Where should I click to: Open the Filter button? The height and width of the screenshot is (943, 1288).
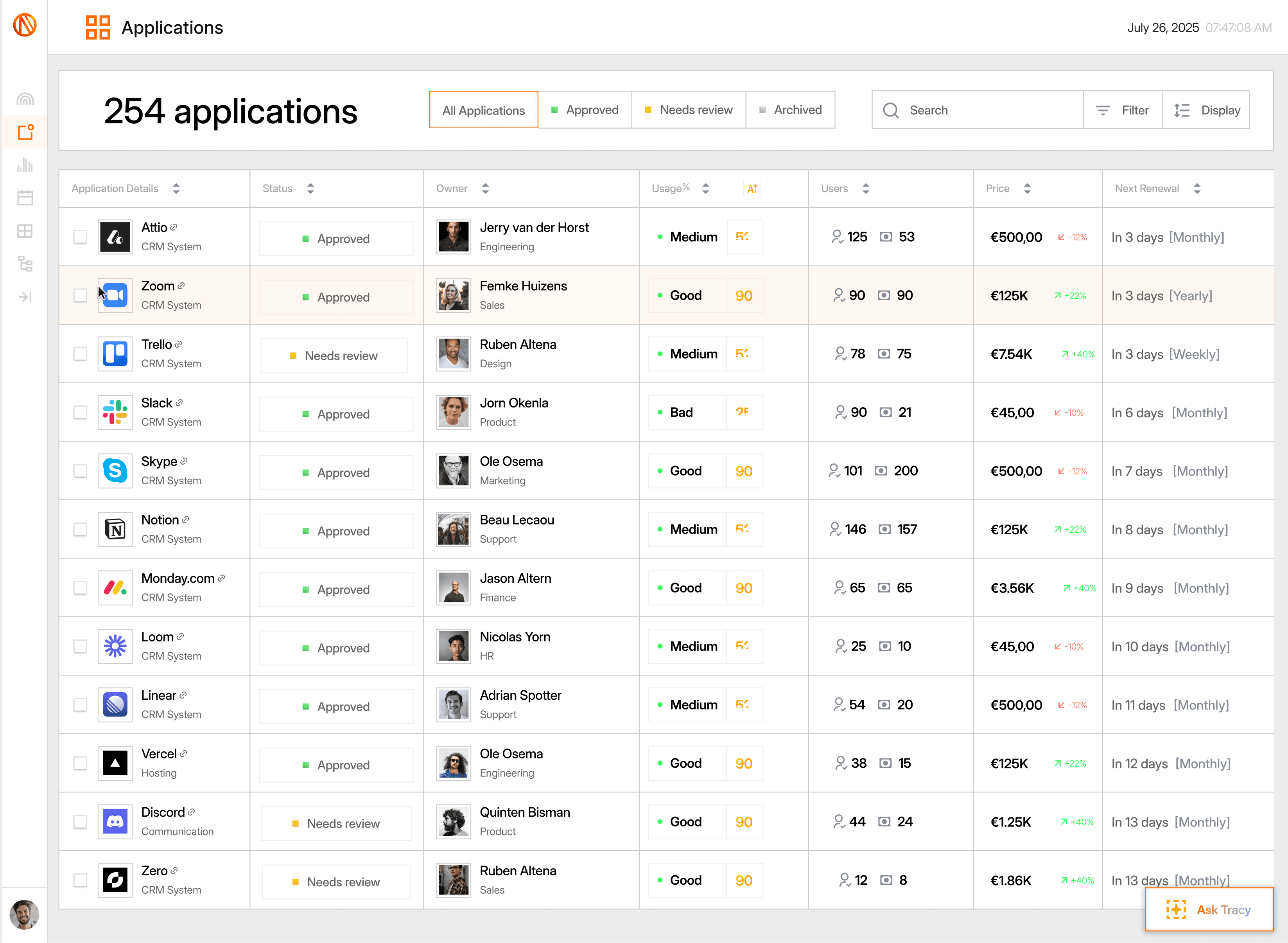[1123, 110]
